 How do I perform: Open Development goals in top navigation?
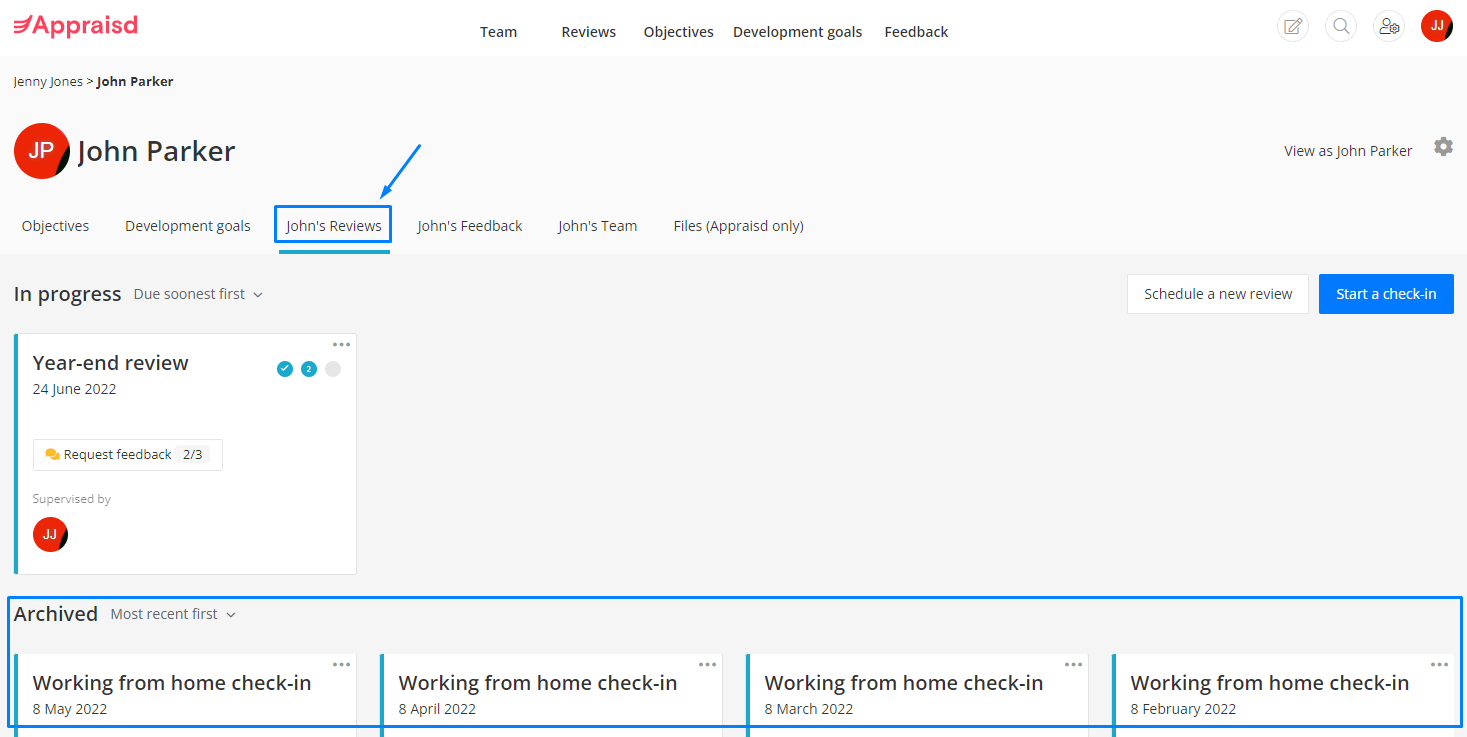797,32
